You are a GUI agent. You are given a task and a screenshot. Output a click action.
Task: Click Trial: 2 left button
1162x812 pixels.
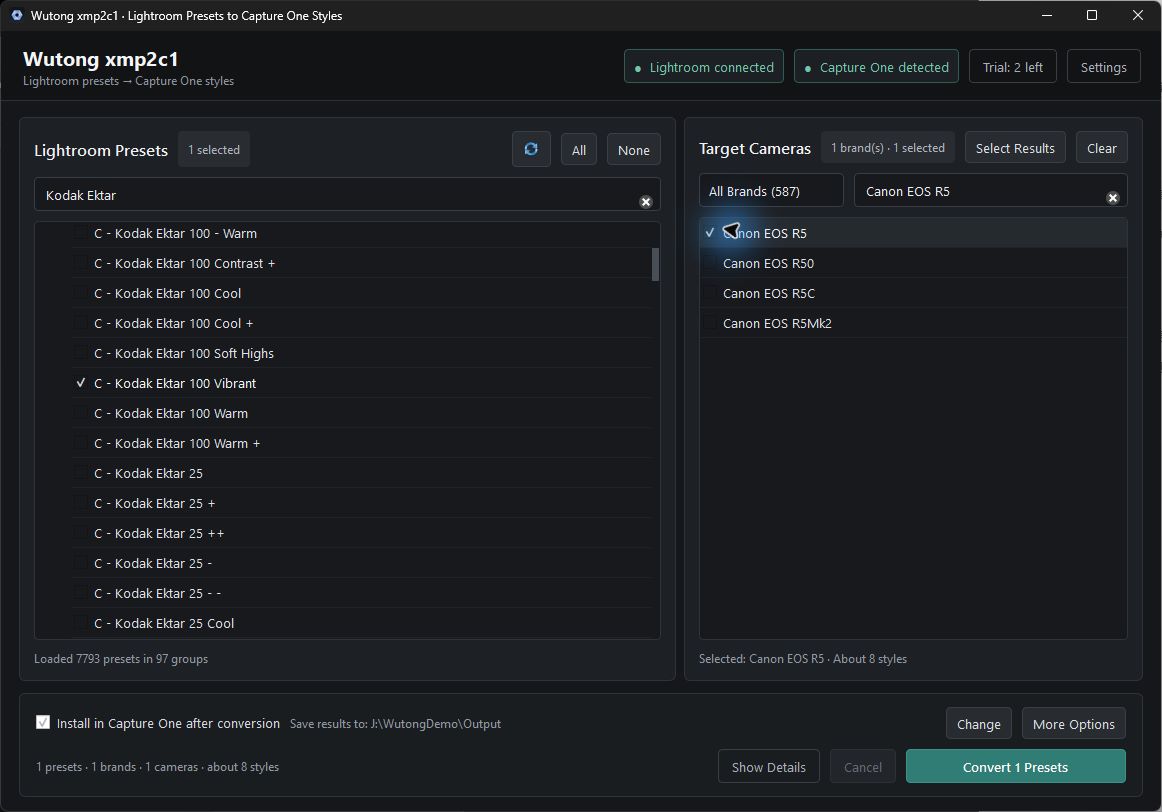click(x=1012, y=67)
